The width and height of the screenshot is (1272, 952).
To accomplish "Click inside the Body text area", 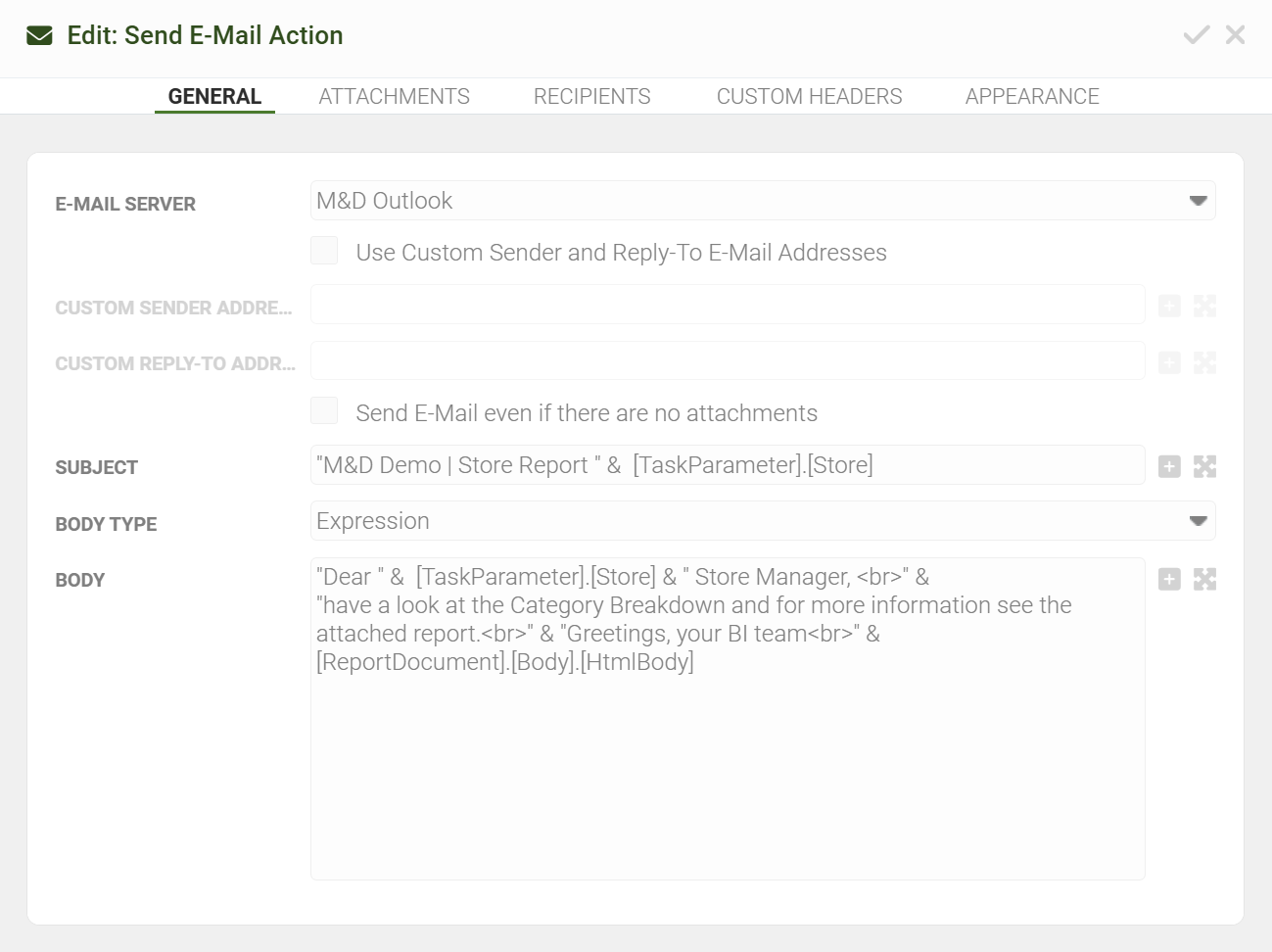I will [x=727, y=764].
